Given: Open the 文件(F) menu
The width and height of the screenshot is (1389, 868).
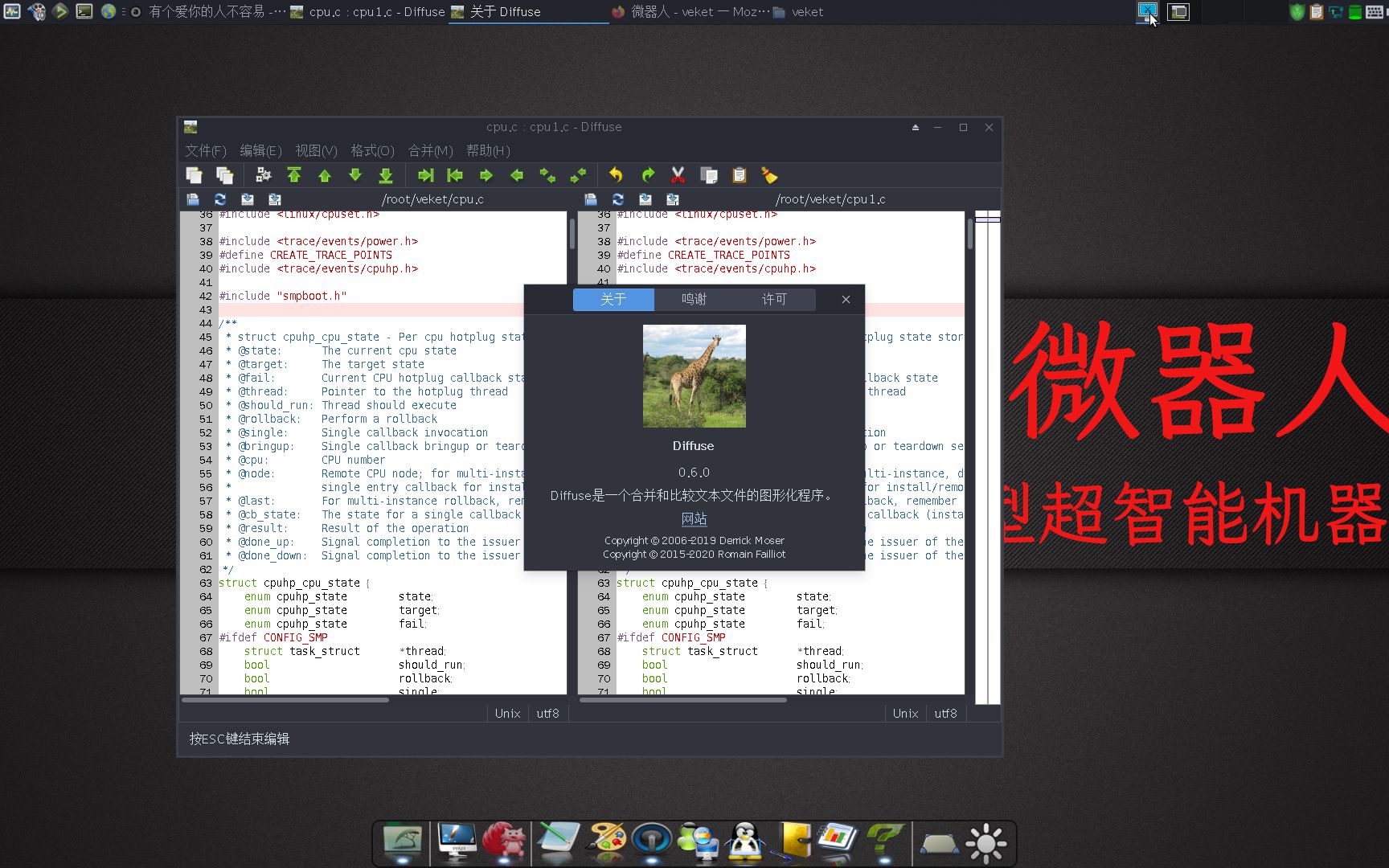Looking at the screenshot, I should [206, 150].
